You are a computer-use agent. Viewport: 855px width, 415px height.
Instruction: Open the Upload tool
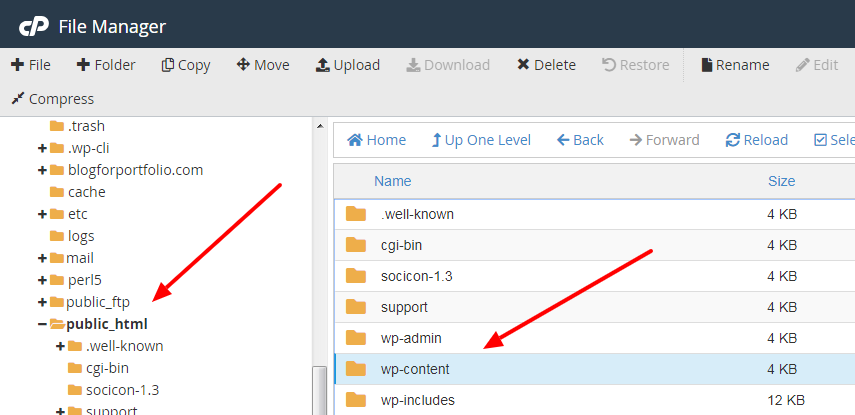coord(347,65)
